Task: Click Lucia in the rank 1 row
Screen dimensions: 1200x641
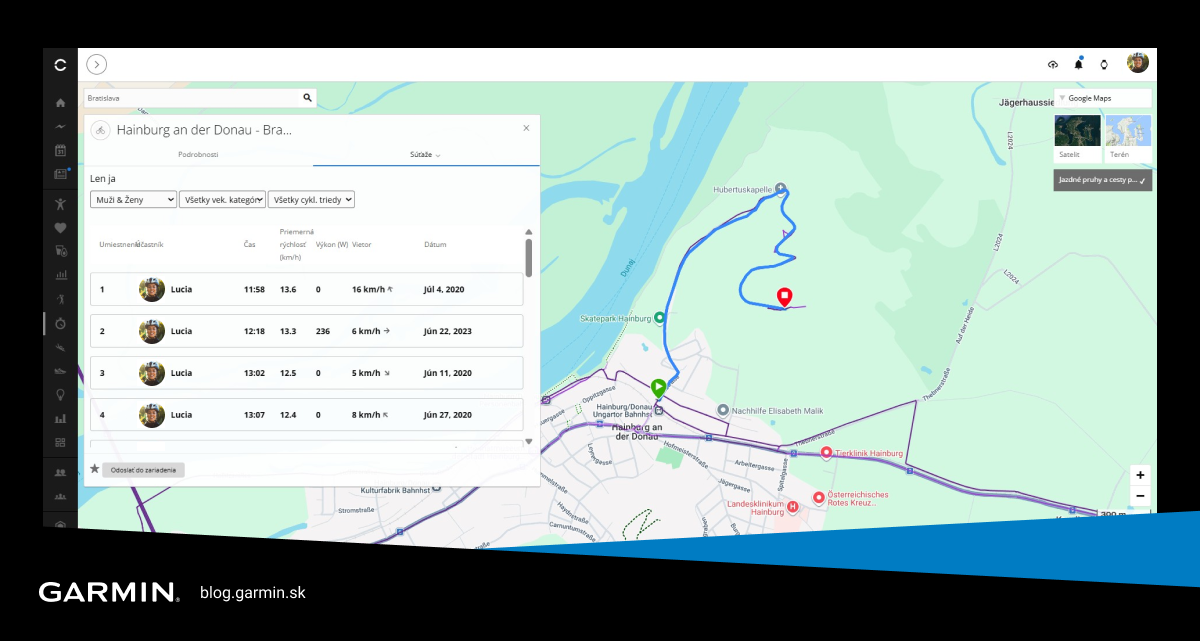Action: pyautogui.click(x=181, y=289)
